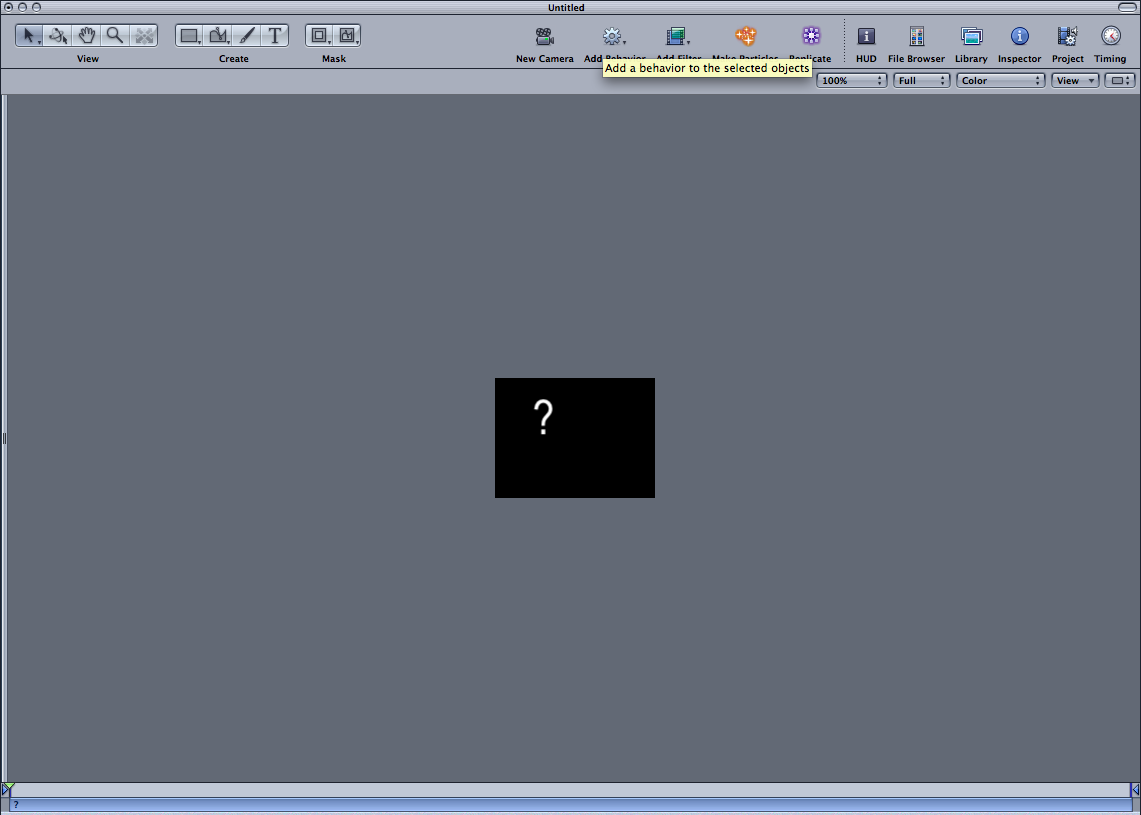Click the green play range In marker

point(8,789)
